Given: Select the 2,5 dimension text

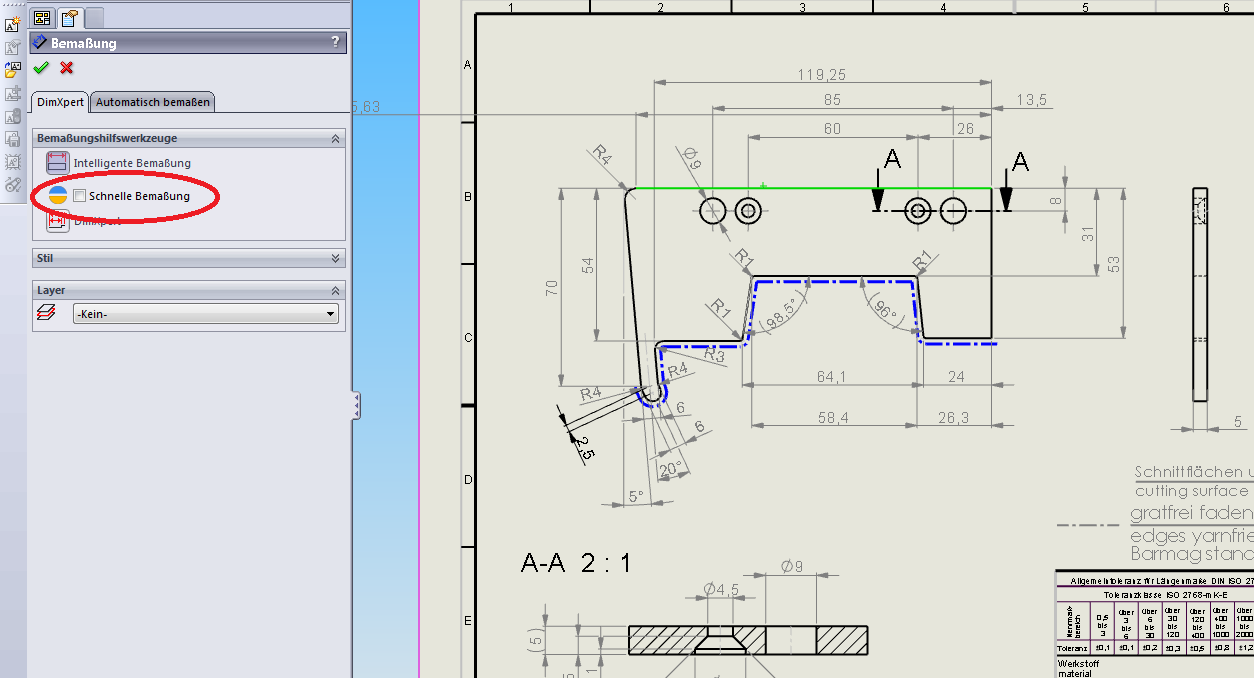Looking at the screenshot, I should tap(585, 447).
